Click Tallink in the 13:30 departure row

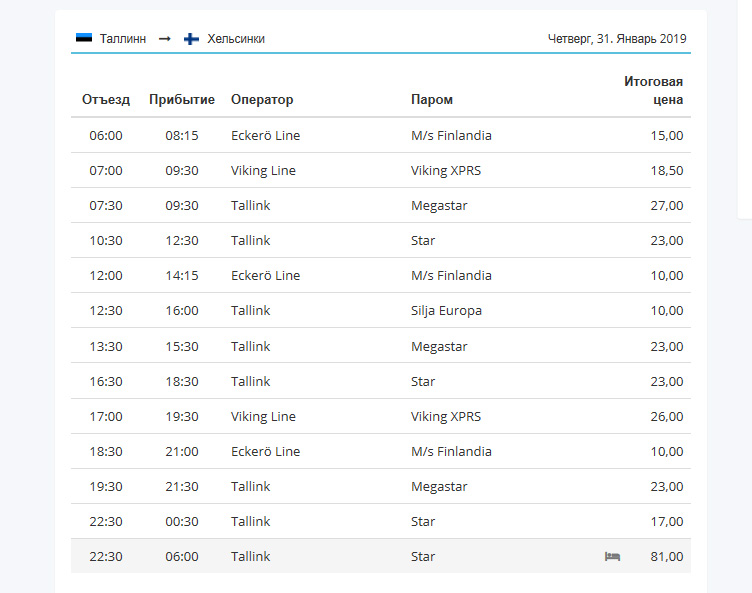click(251, 346)
